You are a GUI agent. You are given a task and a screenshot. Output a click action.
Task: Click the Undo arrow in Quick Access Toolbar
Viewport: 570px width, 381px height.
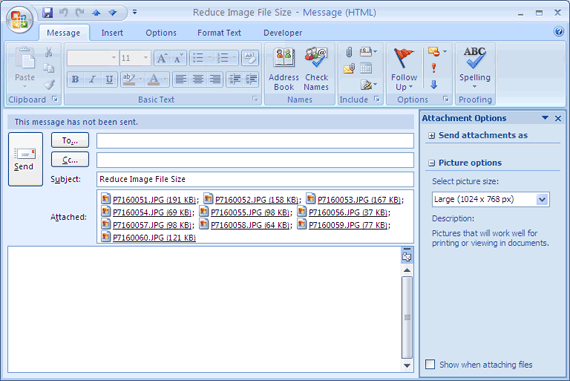click(63, 13)
